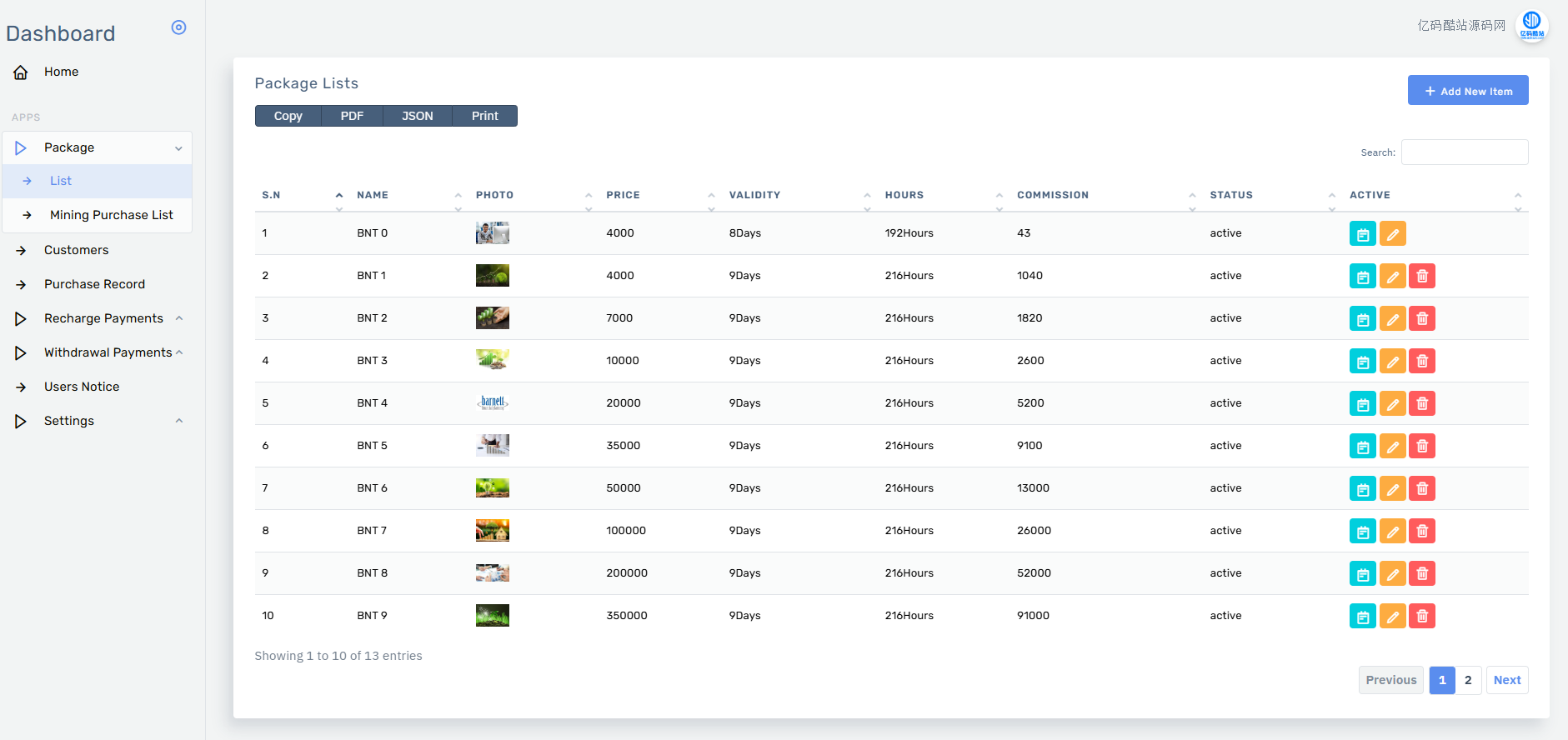Image resolution: width=1568 pixels, height=740 pixels.
Task: Click the Home icon in sidebar
Action: [x=21, y=72]
